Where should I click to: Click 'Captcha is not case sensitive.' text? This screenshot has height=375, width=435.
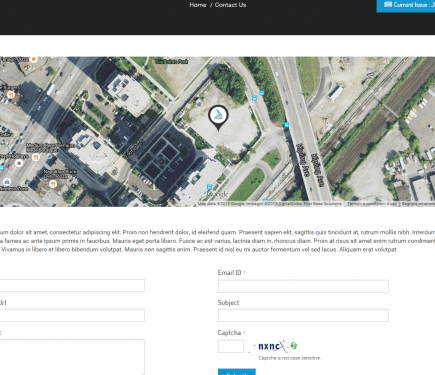pos(290,358)
